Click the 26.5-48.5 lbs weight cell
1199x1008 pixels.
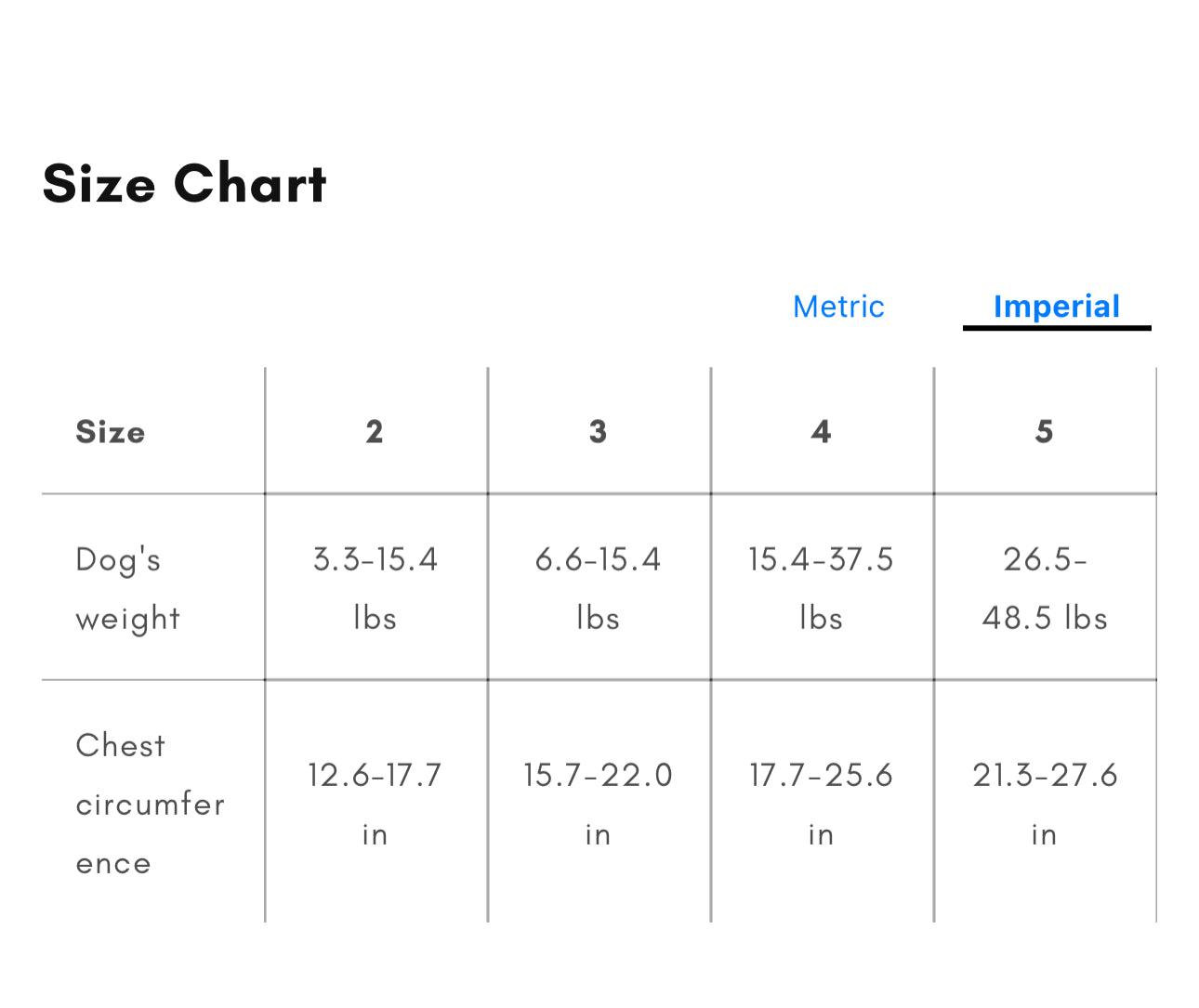click(1045, 588)
